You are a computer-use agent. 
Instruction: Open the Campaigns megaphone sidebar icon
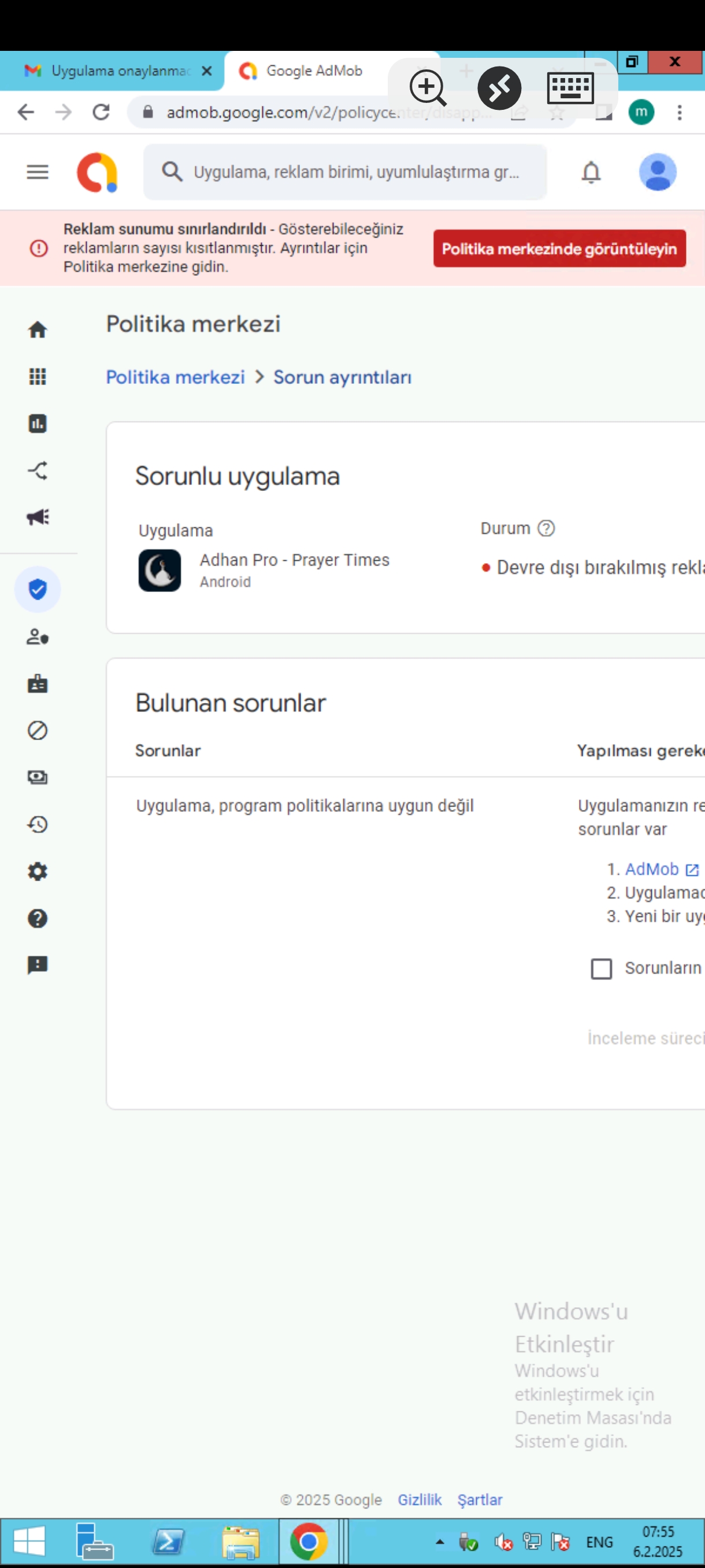[x=38, y=517]
